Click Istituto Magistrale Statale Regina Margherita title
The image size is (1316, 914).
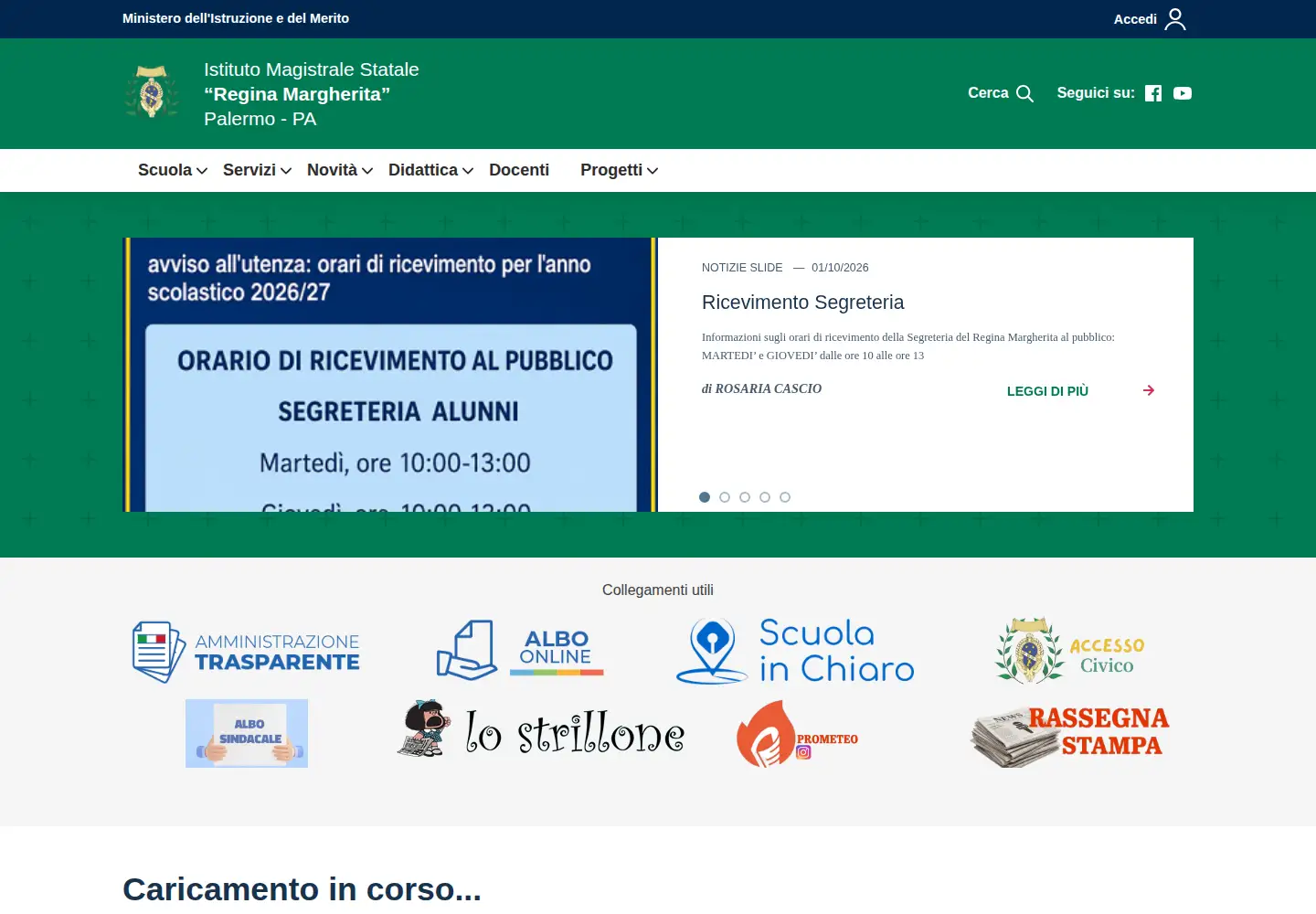311,94
